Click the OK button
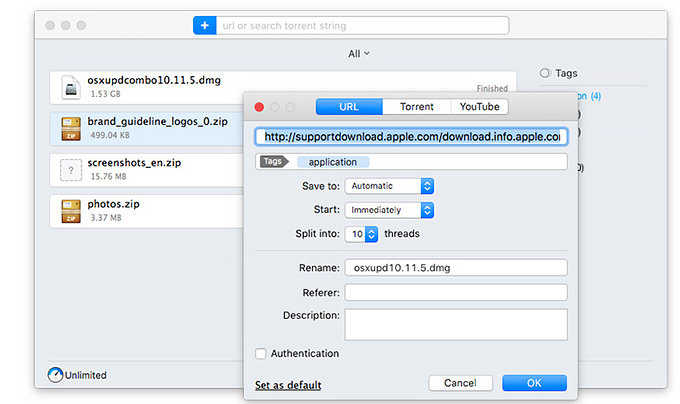Viewport: 680px width, 404px height. click(534, 383)
